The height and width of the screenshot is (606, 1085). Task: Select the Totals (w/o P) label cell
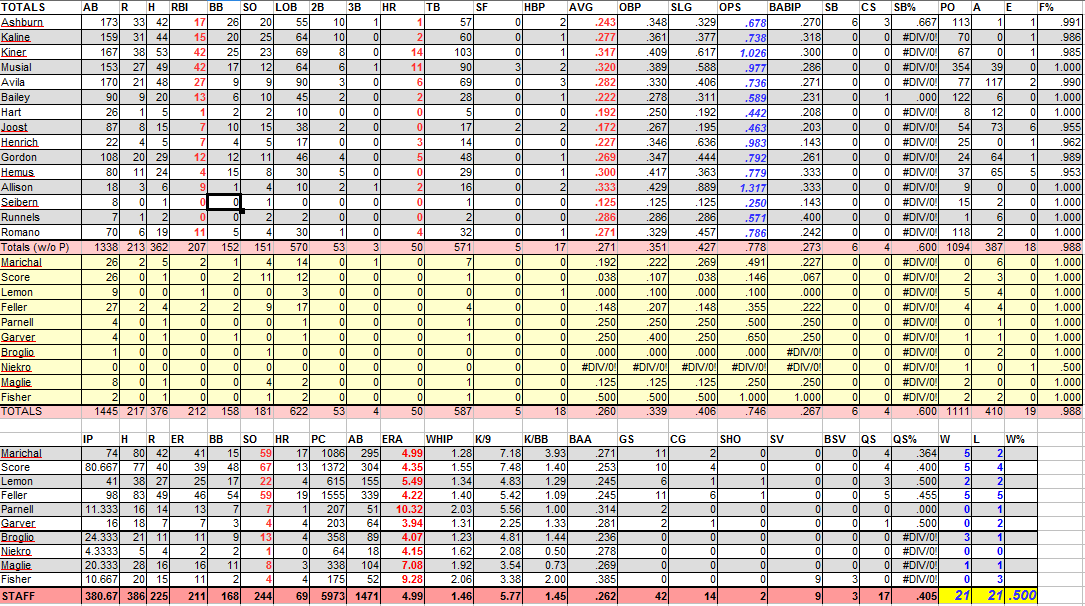[x=41, y=247]
